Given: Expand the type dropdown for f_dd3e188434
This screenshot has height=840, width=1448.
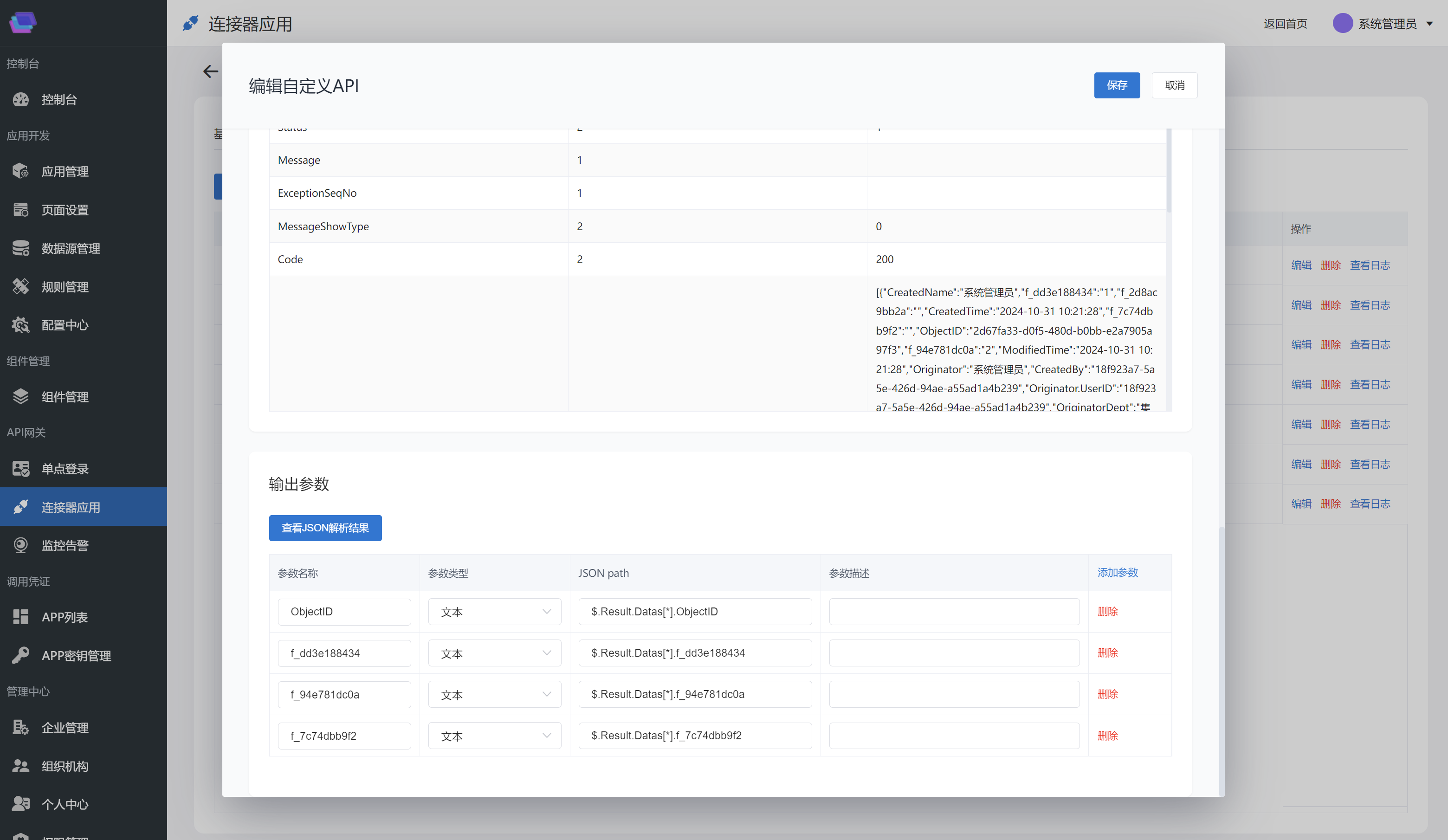Looking at the screenshot, I should click(x=494, y=653).
